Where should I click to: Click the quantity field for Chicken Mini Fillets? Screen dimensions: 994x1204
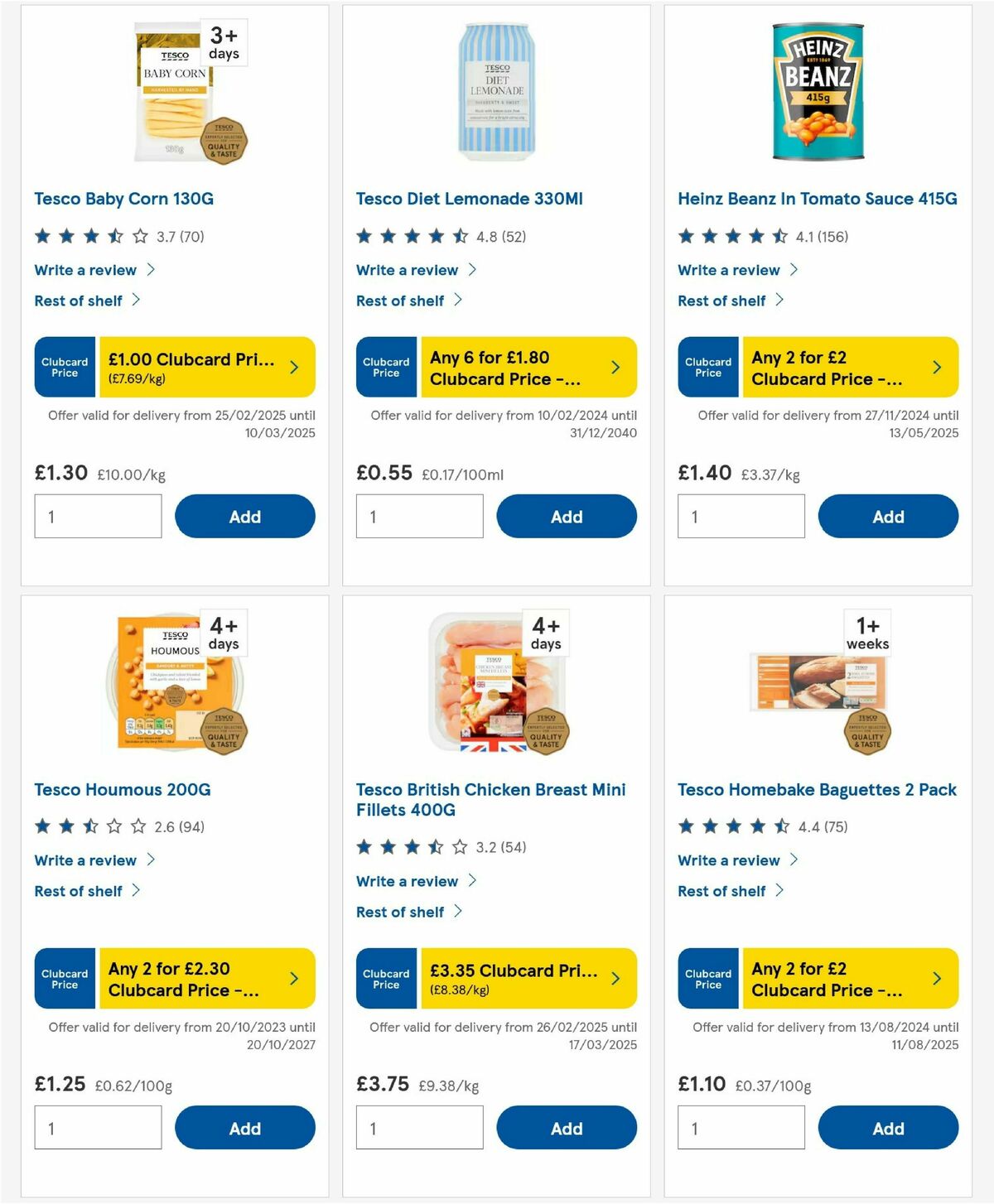pyautogui.click(x=419, y=1127)
